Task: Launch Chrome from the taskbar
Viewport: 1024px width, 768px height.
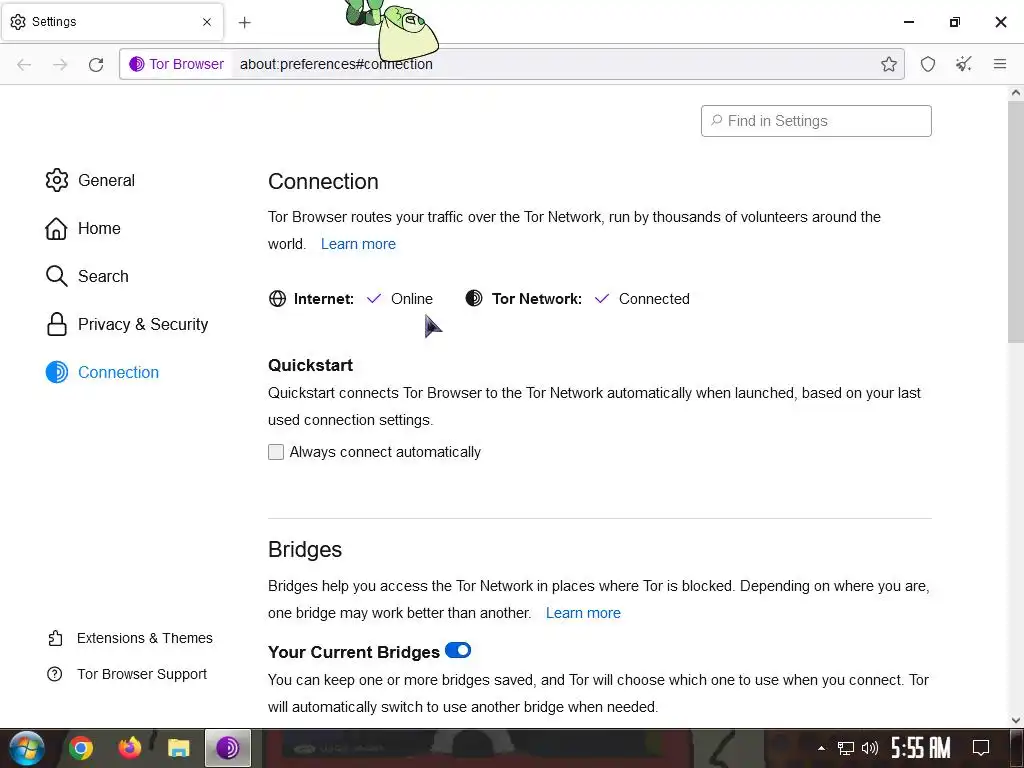Action: pyautogui.click(x=81, y=748)
